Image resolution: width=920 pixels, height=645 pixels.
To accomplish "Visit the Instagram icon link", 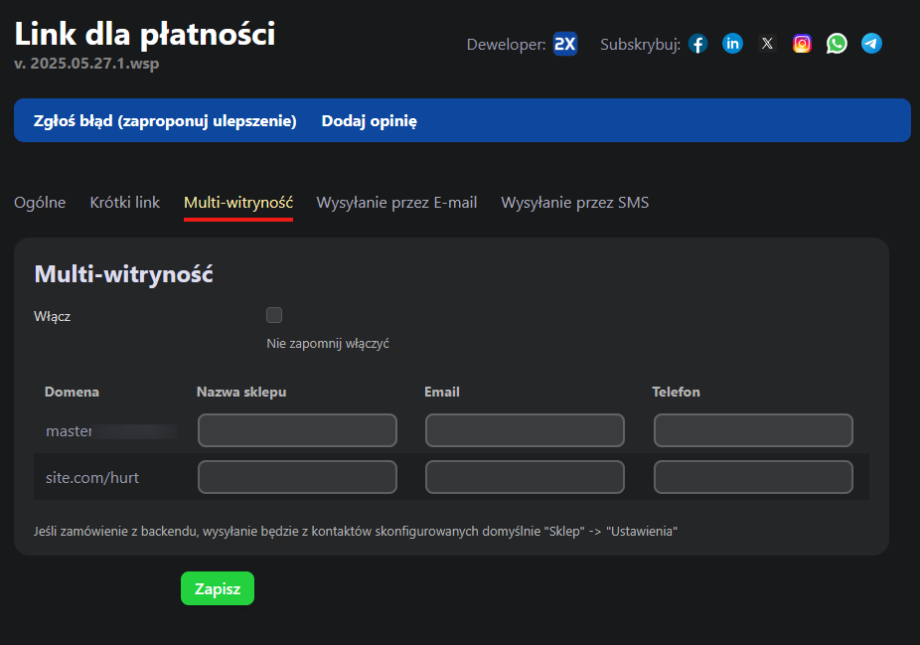I will click(802, 44).
